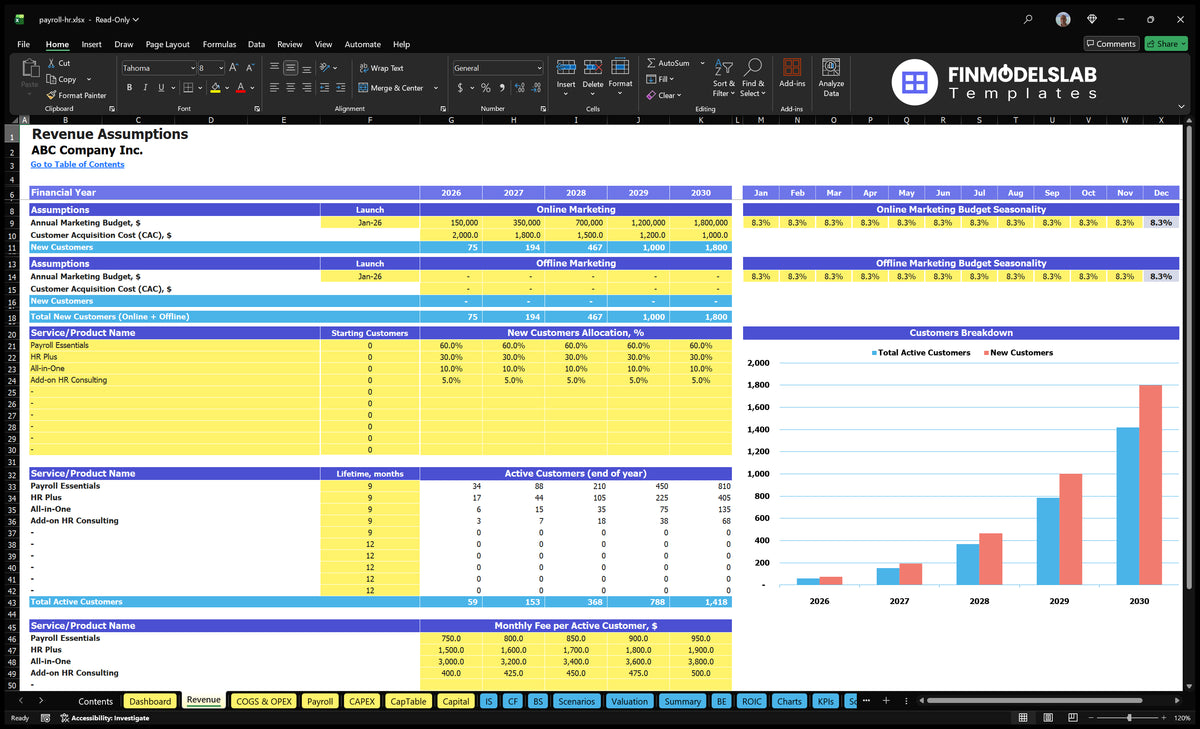
Task: Open the Font Color dropdown arrow
Action: point(252,88)
